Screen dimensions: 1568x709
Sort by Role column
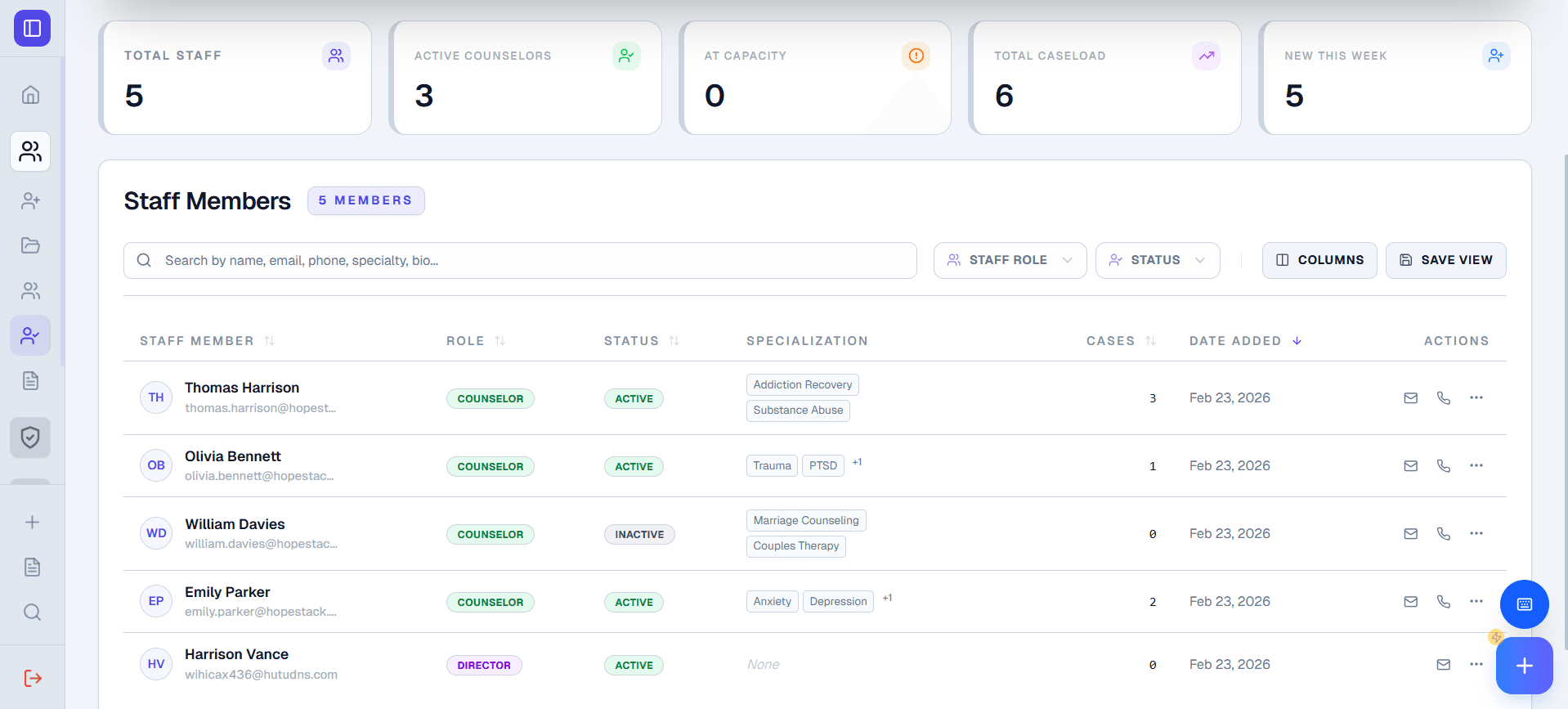(x=476, y=341)
